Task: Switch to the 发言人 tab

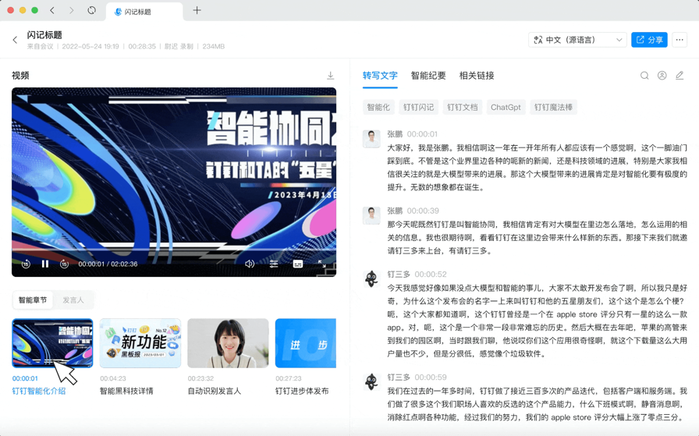Action: [x=73, y=299]
